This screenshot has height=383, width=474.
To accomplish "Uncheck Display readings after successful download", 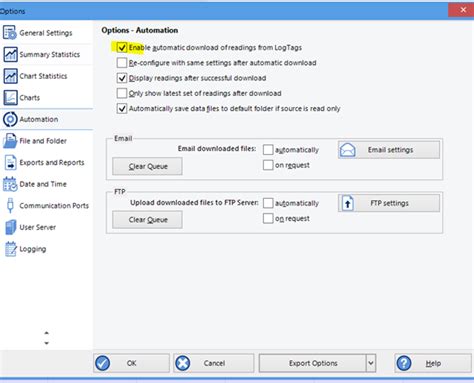I will [122, 78].
